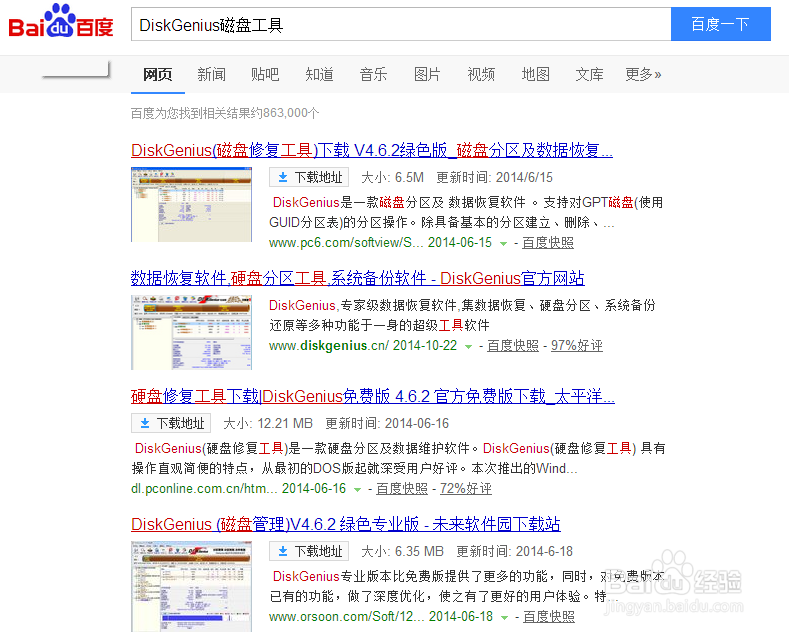Click 更新时间: 2014/6/15 text
This screenshot has height=634, width=789.
click(495, 177)
